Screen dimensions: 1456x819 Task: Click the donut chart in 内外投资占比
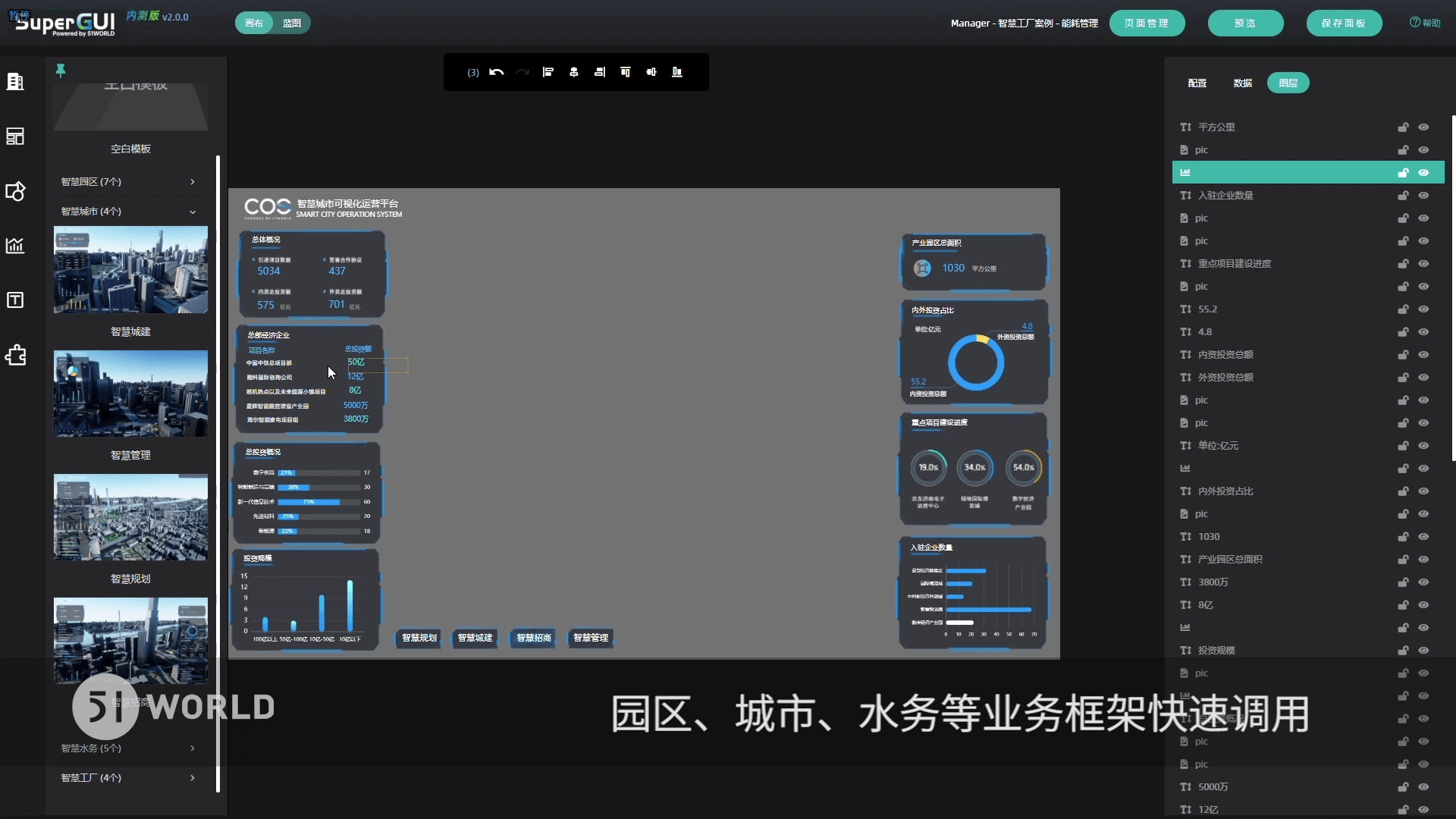[976, 362]
